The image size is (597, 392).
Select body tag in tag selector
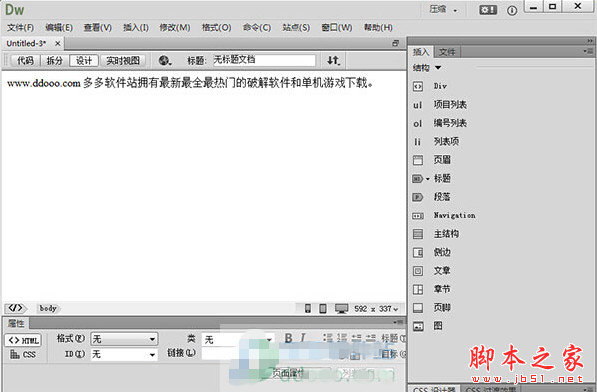click(48, 308)
